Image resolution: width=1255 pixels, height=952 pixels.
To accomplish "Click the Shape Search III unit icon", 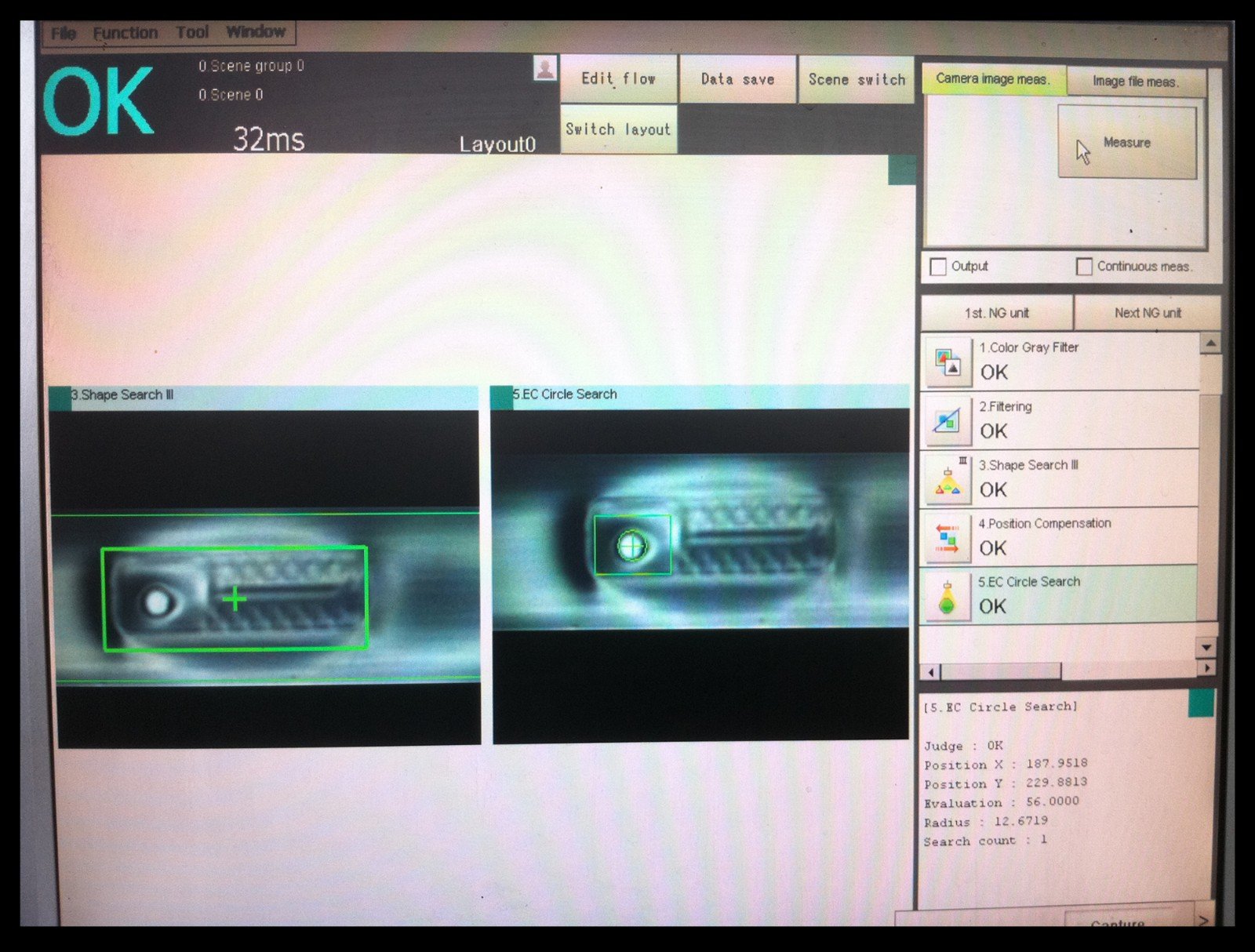I will point(948,480).
